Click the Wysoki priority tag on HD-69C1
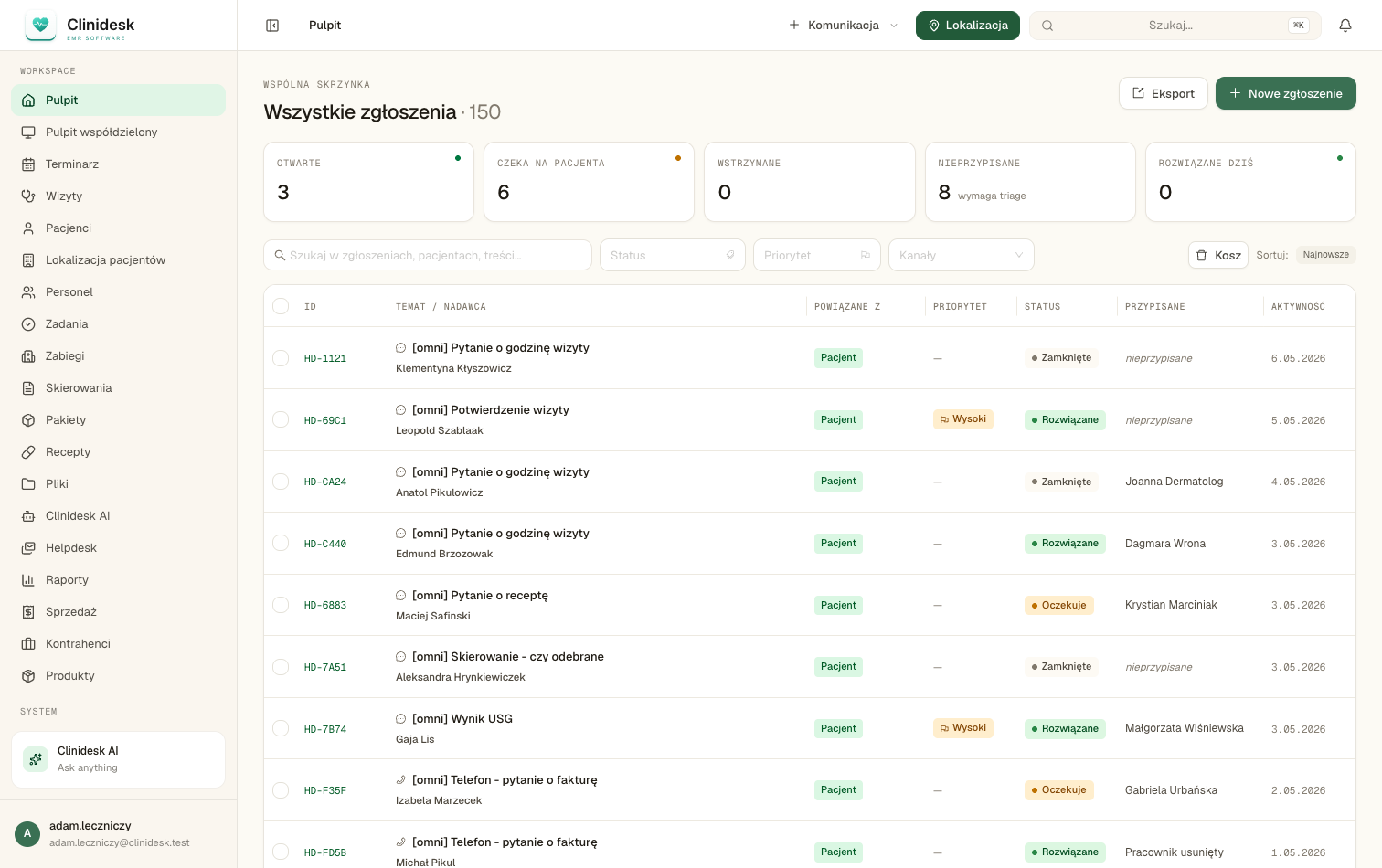Screen dimensions: 1382x868 (x=963, y=419)
